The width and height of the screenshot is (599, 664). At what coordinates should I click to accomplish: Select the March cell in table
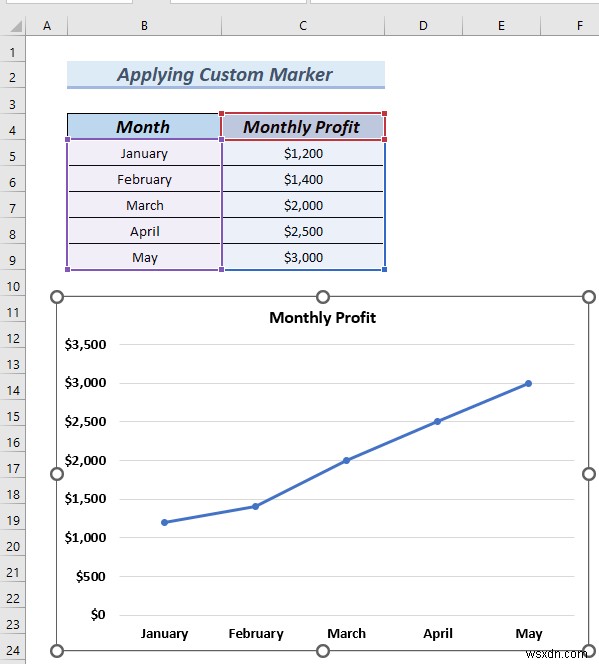click(x=144, y=205)
